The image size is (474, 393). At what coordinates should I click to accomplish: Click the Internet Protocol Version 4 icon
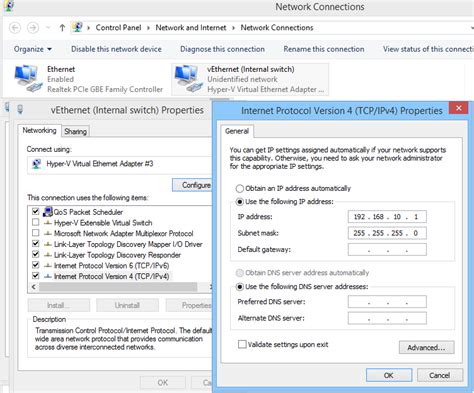tap(48, 276)
